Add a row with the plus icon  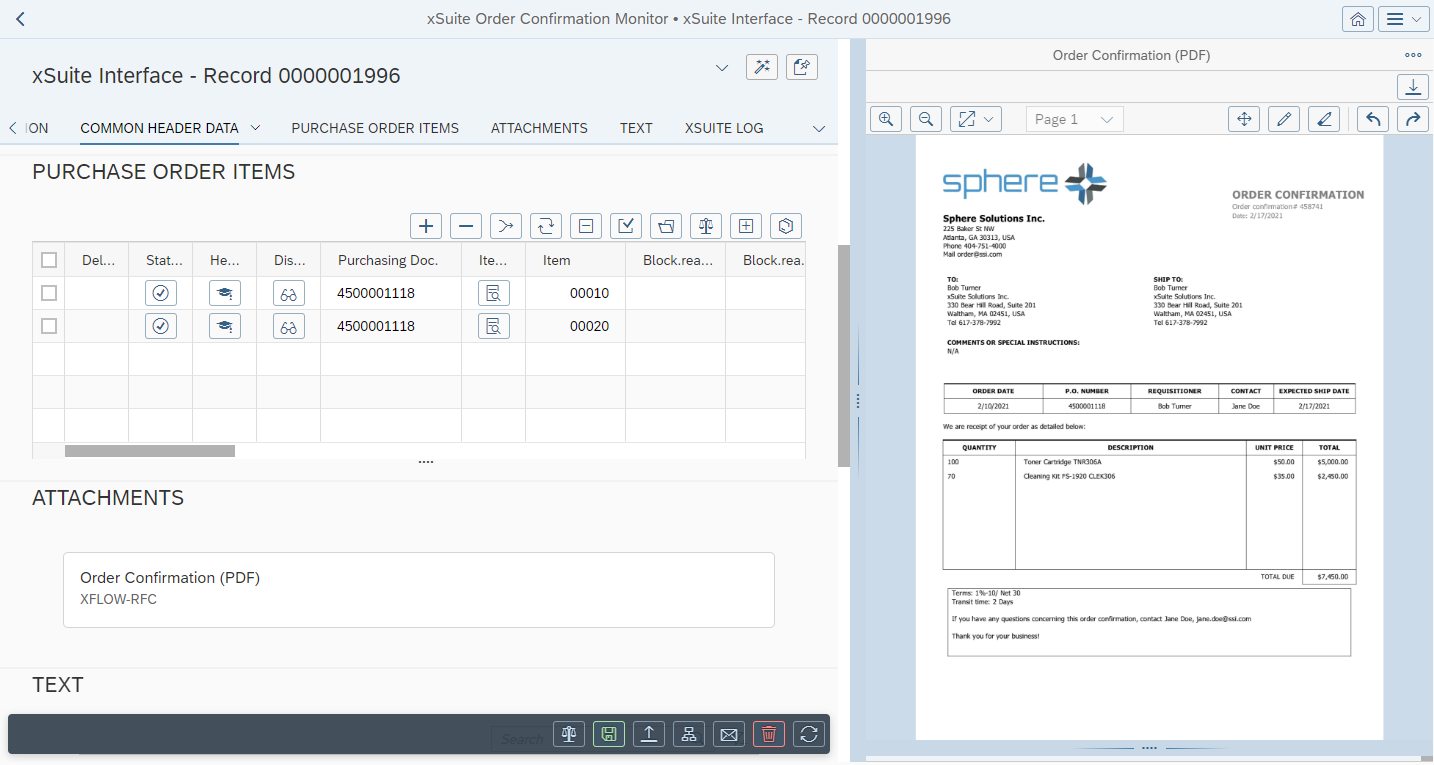click(x=426, y=226)
